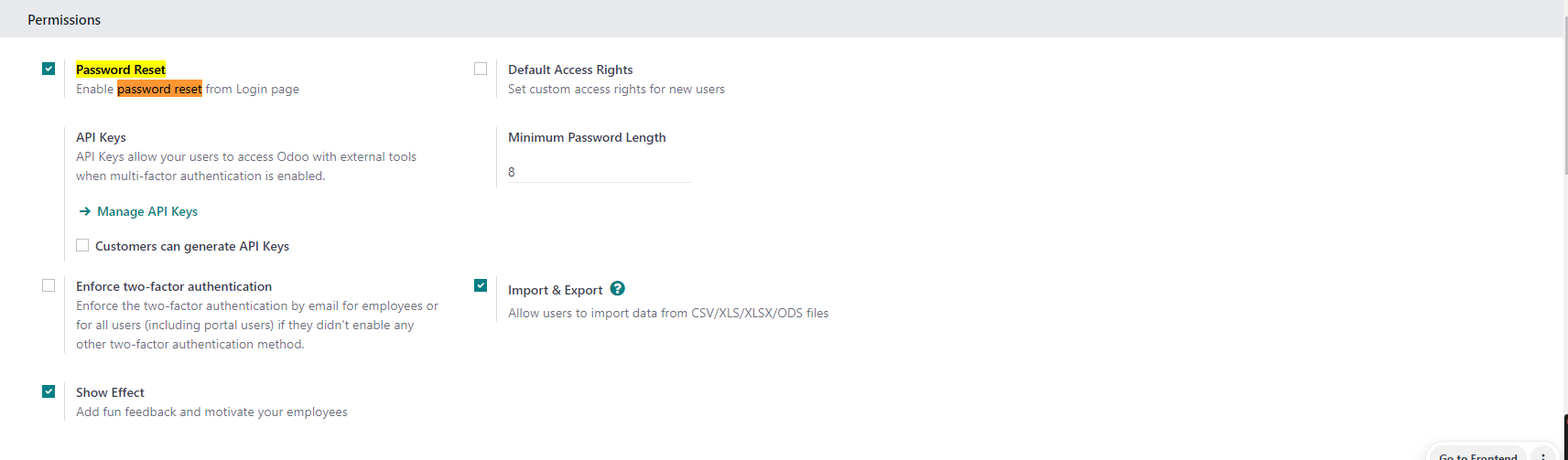Viewport: 1568px width, 460px height.
Task: Enable Enforce two-factor authentication checkbox
Action: pos(49,285)
